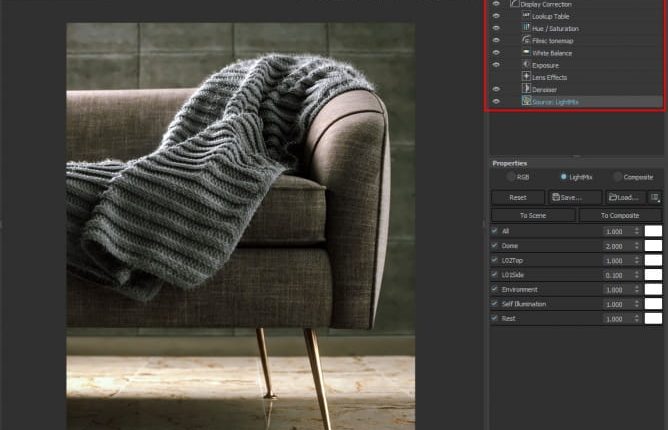This screenshot has height=430, width=668.
Task: Click the White Balance layer icon
Action: 526,53
